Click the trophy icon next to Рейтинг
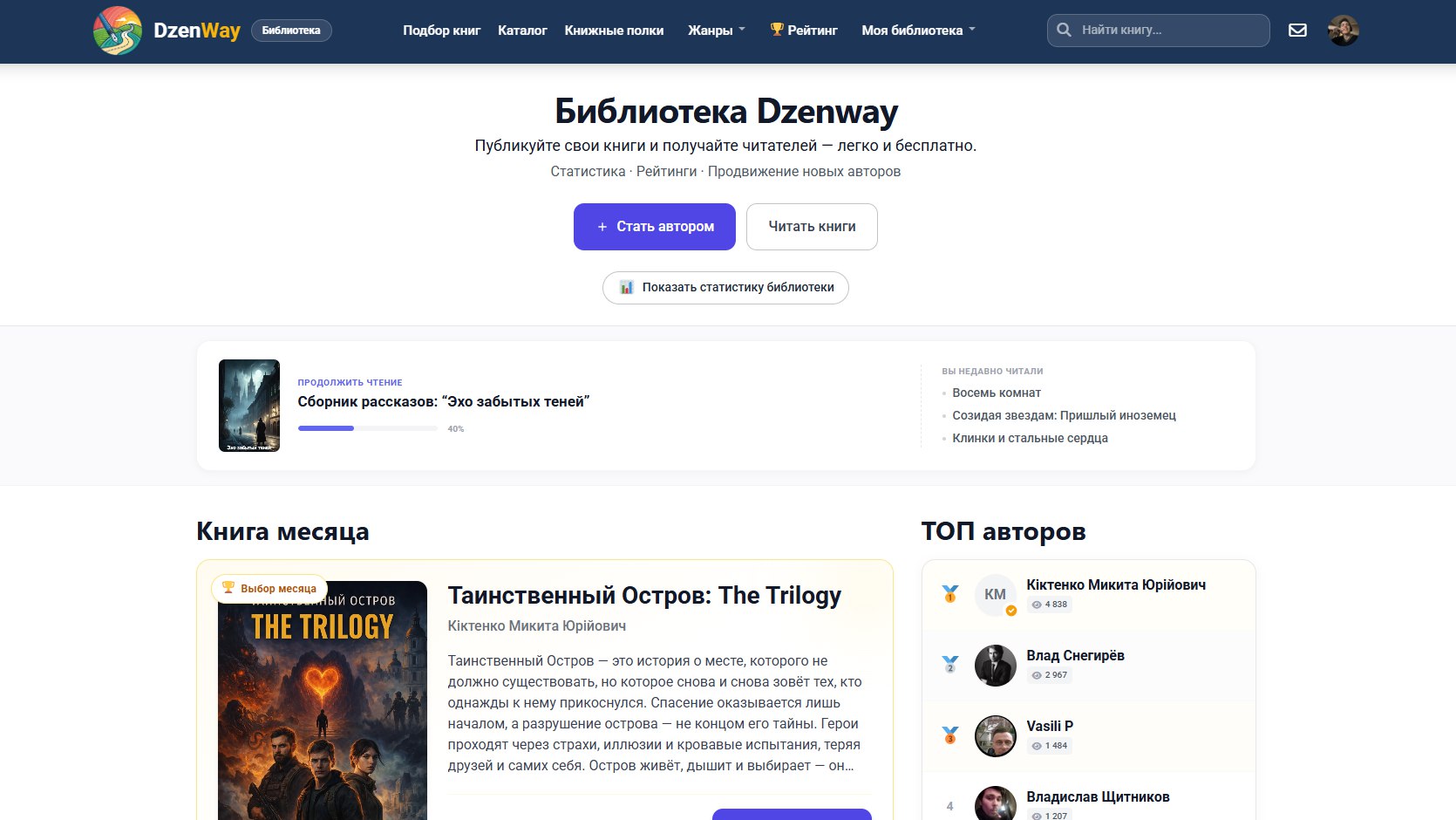 click(x=777, y=30)
